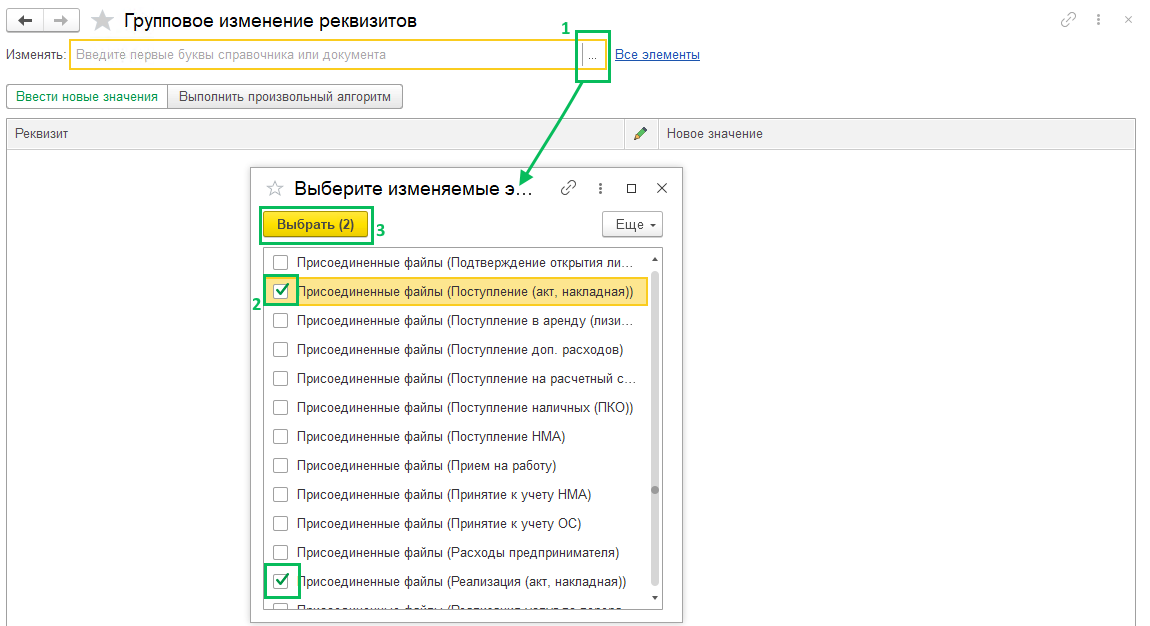
Task: Click the Реквизит column header
Action: (315, 133)
